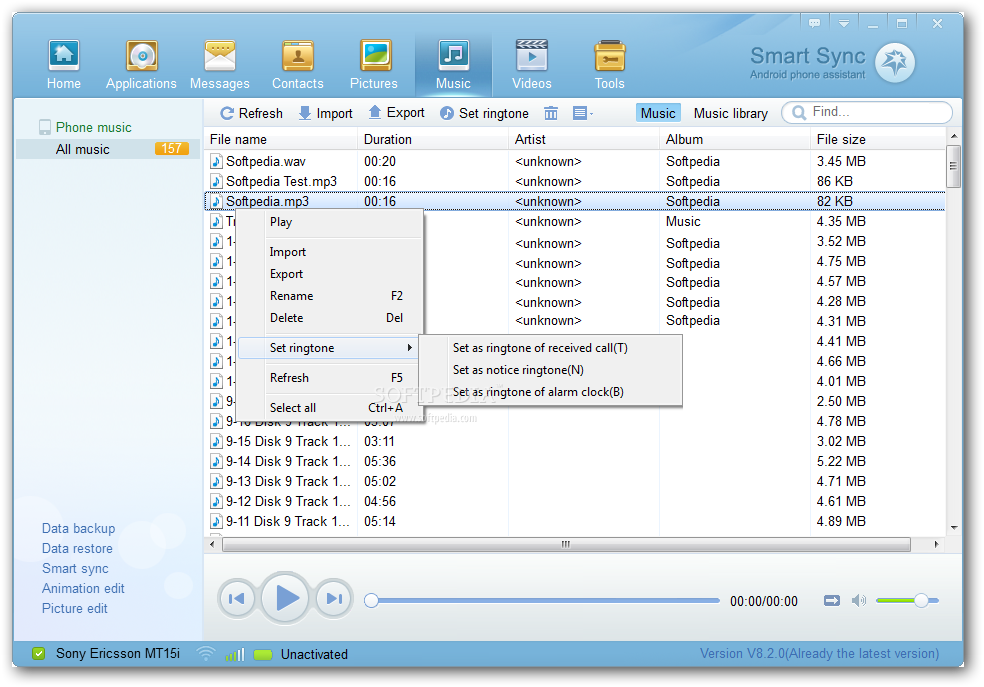Select All music in the sidebar

coord(107,149)
